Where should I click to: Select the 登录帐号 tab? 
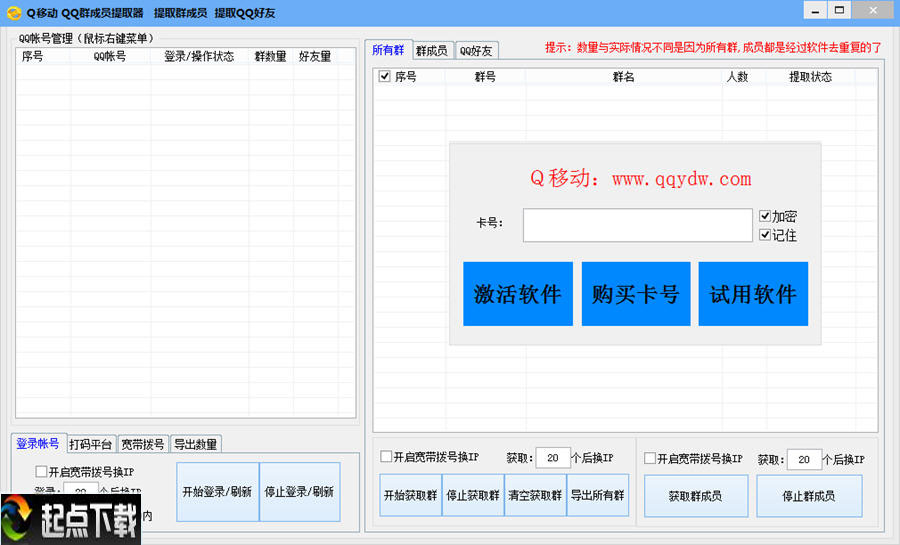click(x=38, y=443)
